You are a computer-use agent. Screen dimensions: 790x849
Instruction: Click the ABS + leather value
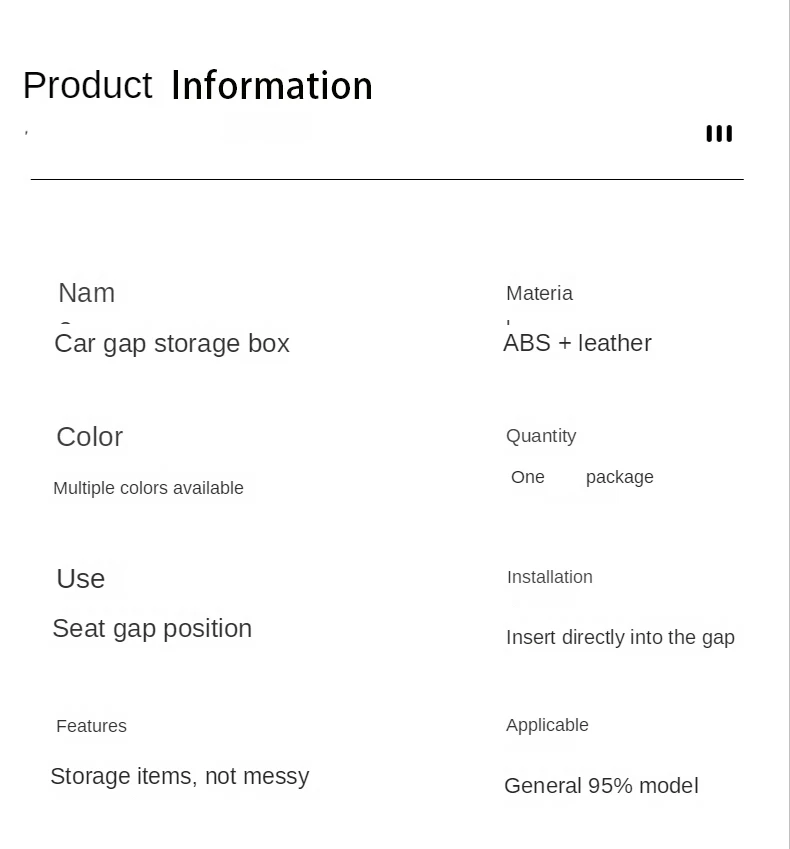point(577,343)
